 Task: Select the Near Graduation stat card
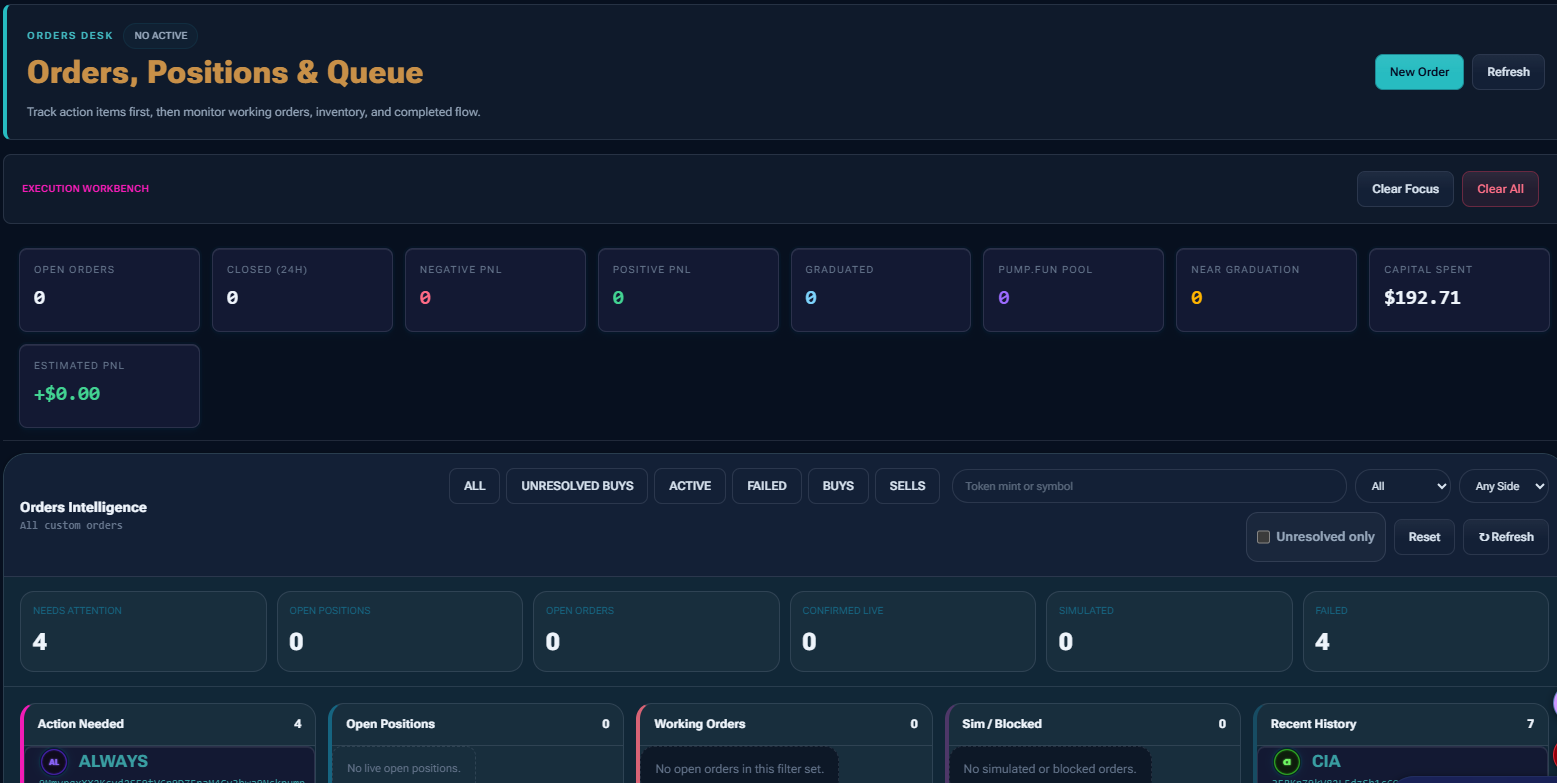pos(1266,290)
